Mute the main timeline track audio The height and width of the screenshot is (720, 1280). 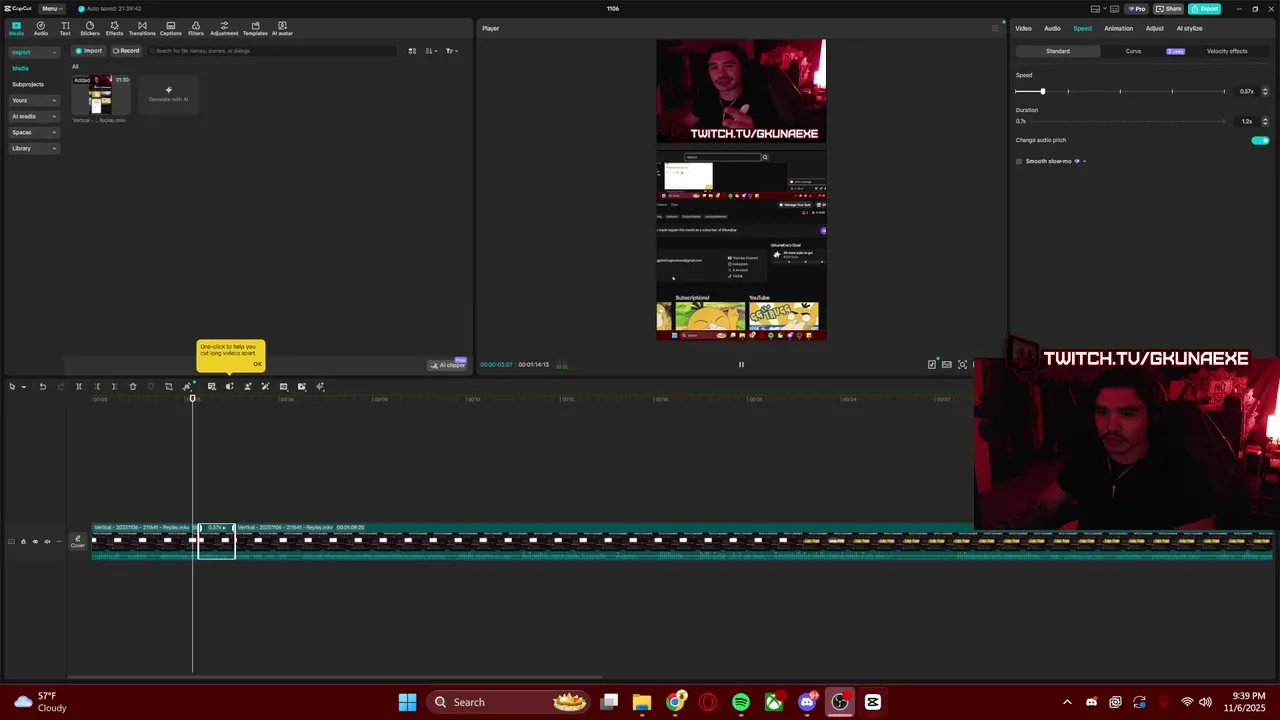point(47,541)
